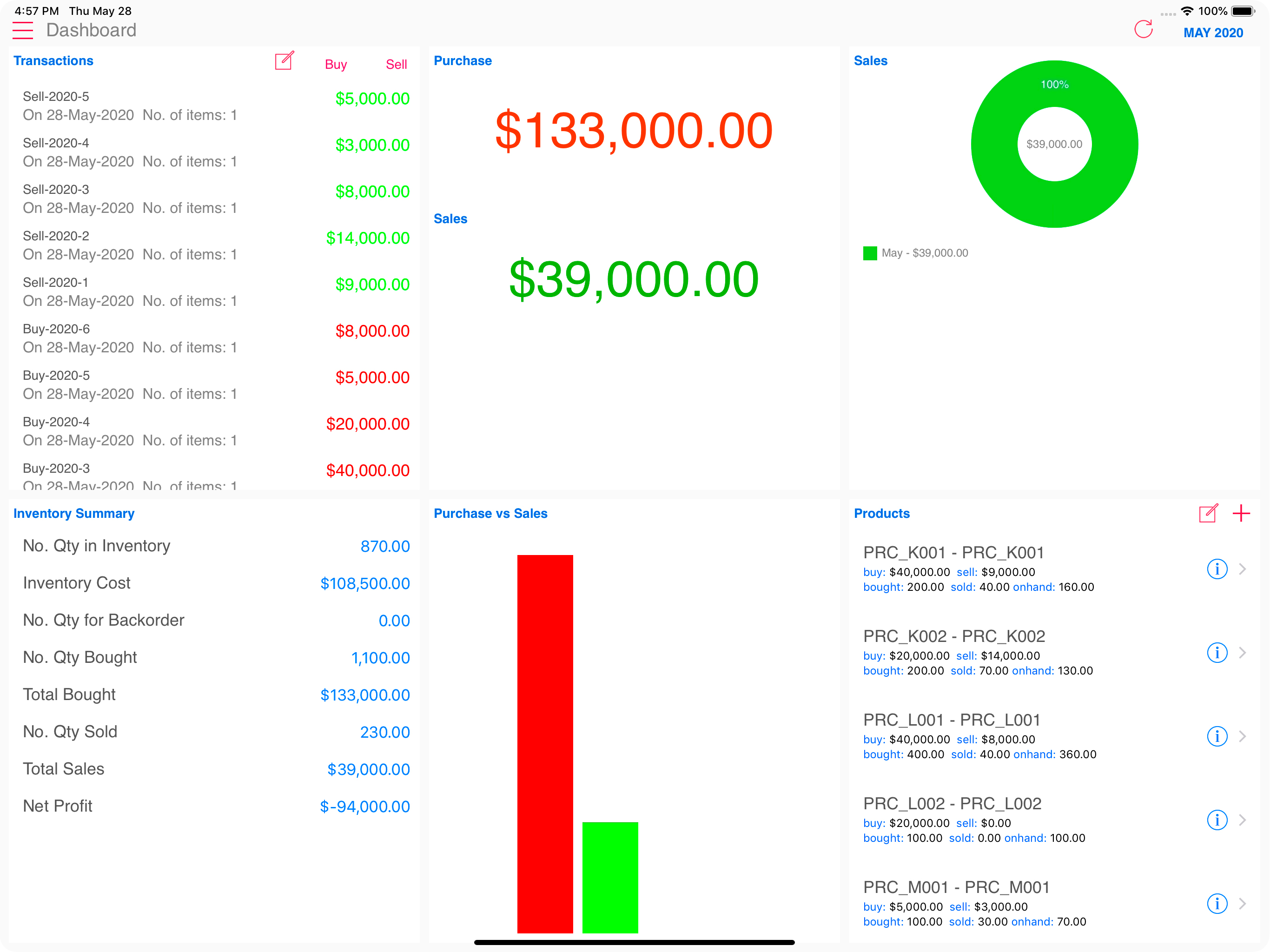Click the No. Qty in Inventory 870.00 value
Image resolution: width=1270 pixels, height=952 pixels.
pyautogui.click(x=385, y=546)
